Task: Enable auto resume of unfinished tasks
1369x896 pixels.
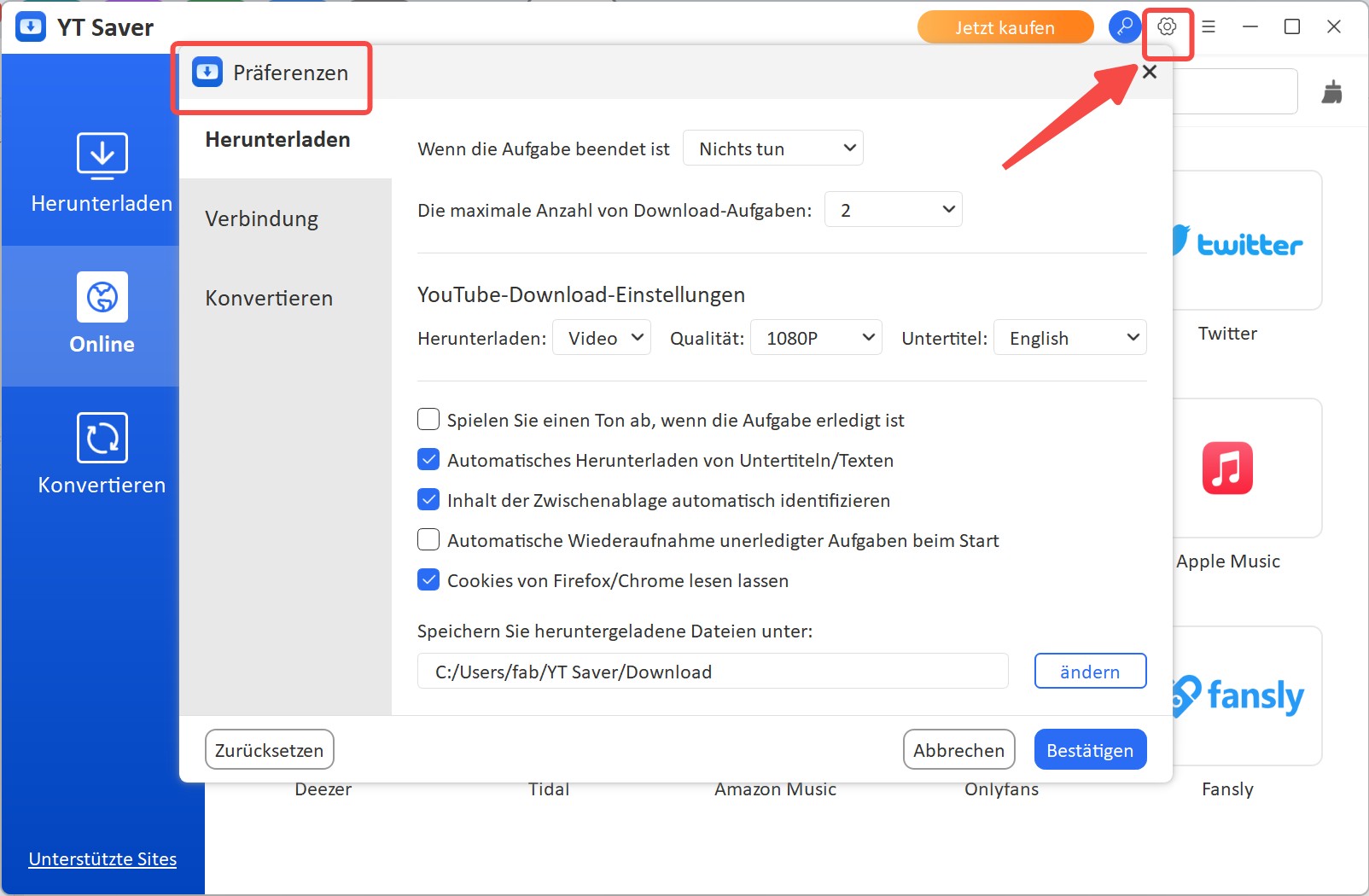Action: pyautogui.click(x=428, y=540)
